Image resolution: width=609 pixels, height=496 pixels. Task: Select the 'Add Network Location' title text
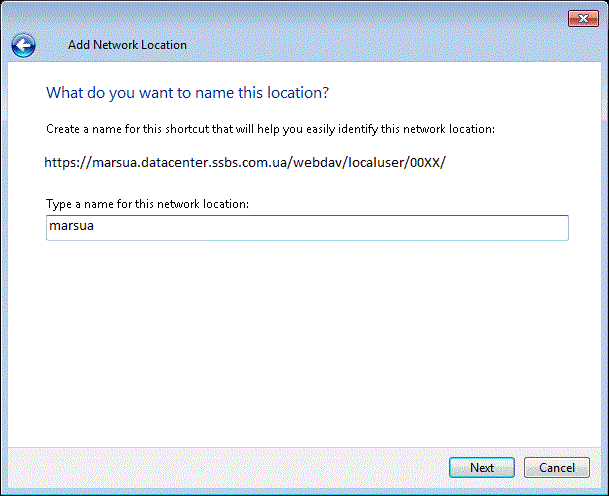click(x=127, y=45)
